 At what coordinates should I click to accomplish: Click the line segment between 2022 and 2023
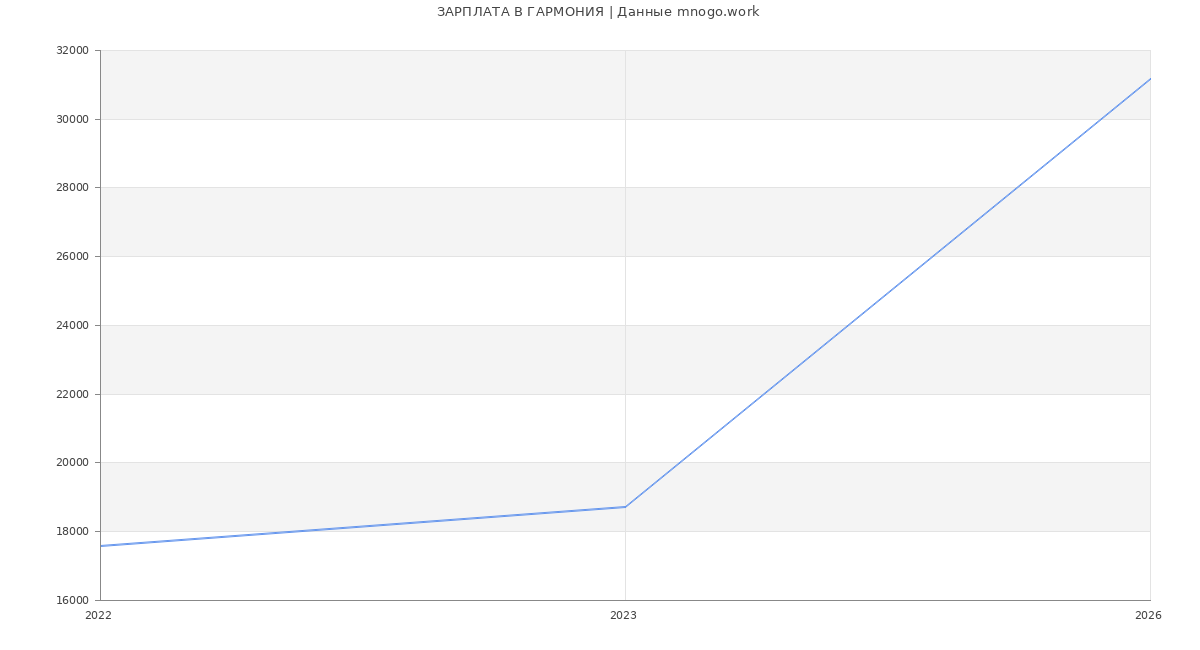coord(363,527)
